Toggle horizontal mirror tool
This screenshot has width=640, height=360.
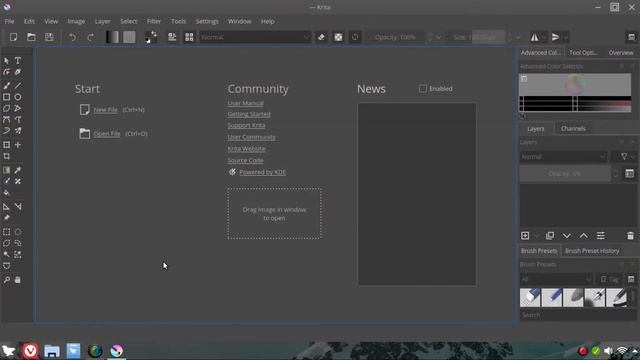tap(534, 37)
